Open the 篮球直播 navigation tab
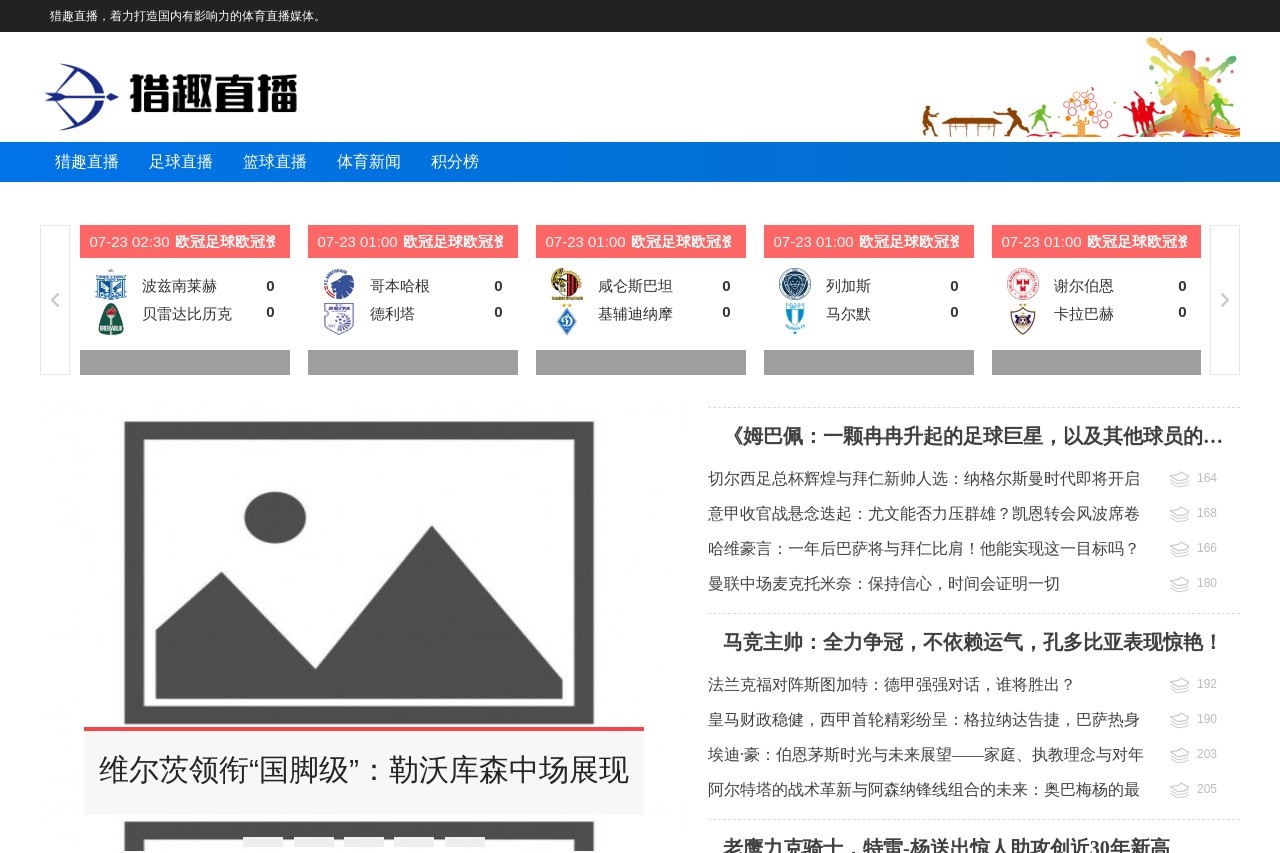The height and width of the screenshot is (853, 1280). pyautogui.click(x=275, y=162)
